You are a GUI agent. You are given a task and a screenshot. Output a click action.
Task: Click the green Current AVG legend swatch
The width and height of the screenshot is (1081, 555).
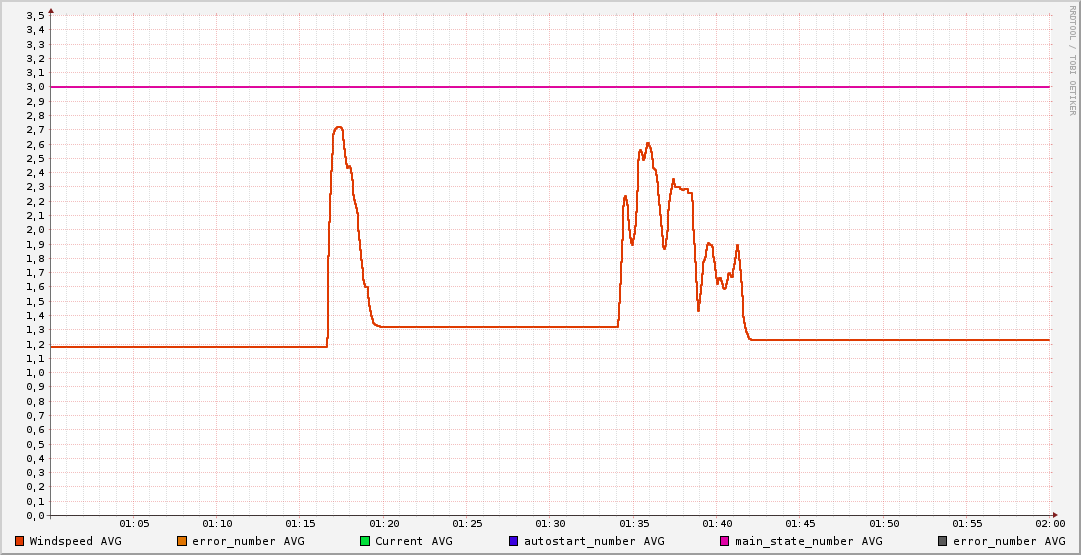coord(365,541)
